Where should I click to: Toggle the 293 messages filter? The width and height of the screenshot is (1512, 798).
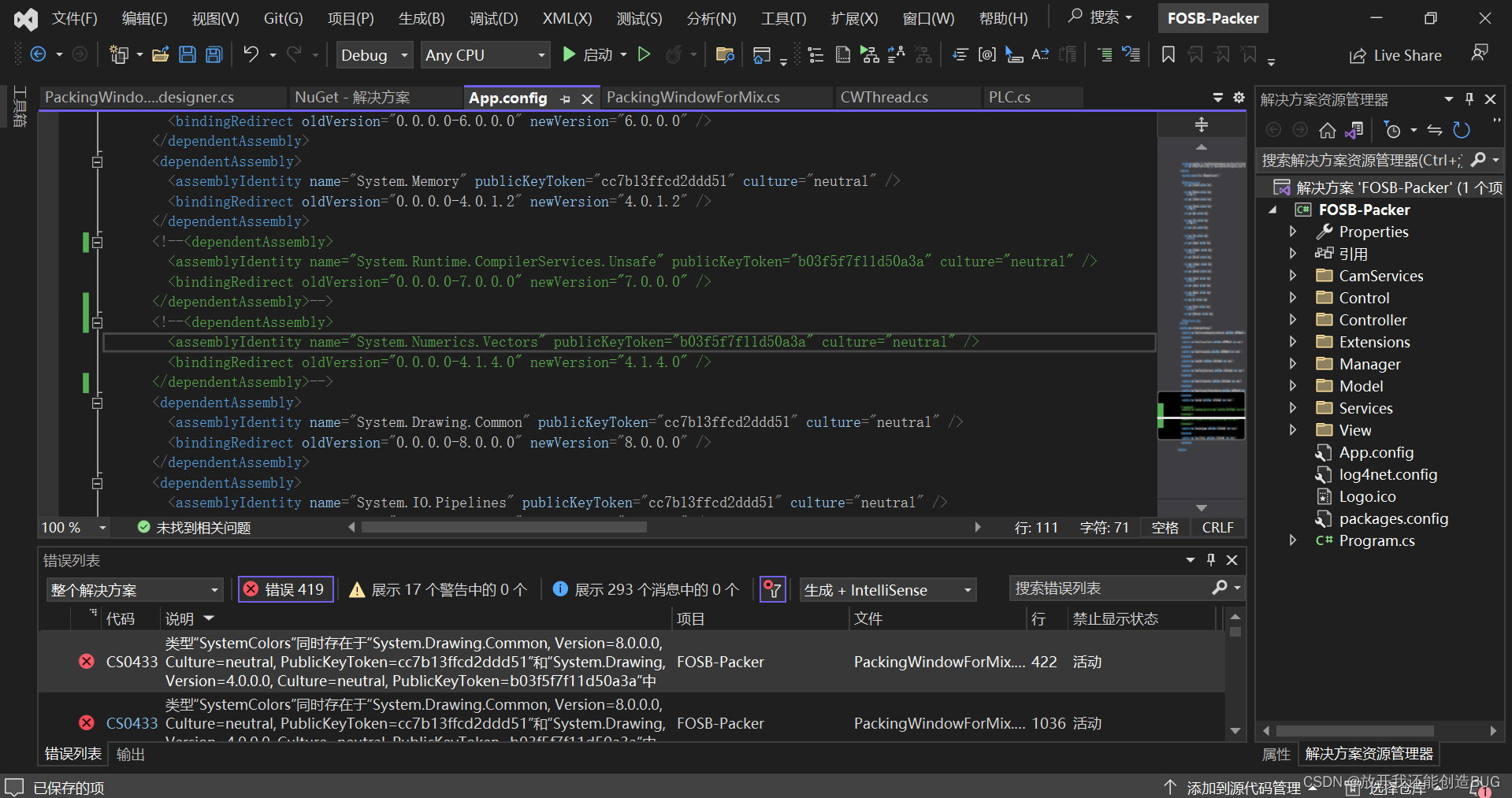click(x=645, y=588)
